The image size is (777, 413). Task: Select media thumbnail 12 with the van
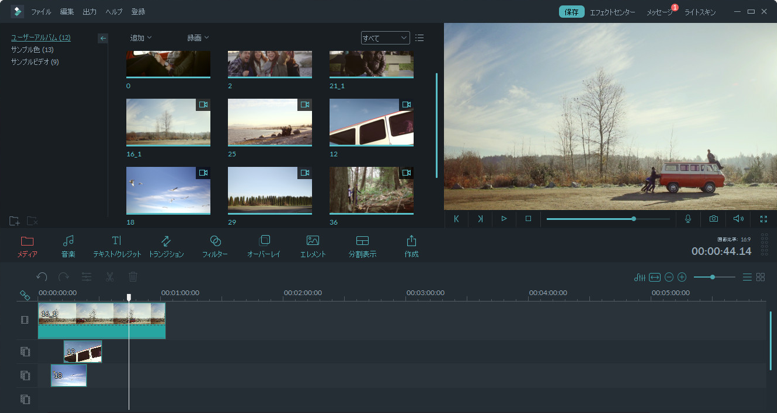tap(371, 122)
